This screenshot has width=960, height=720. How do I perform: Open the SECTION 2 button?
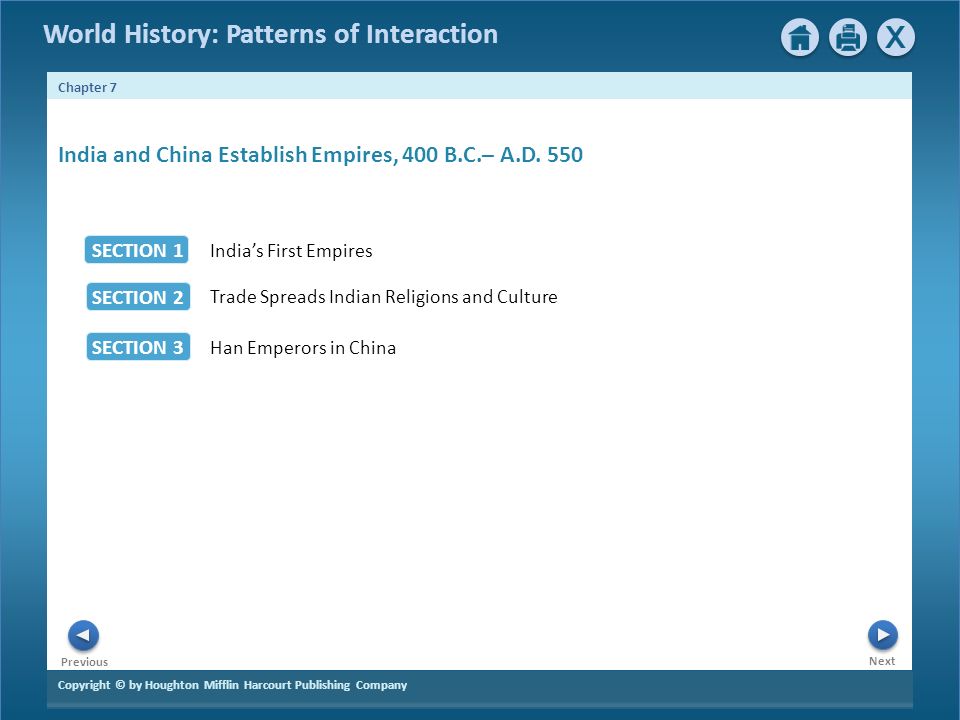click(x=138, y=297)
